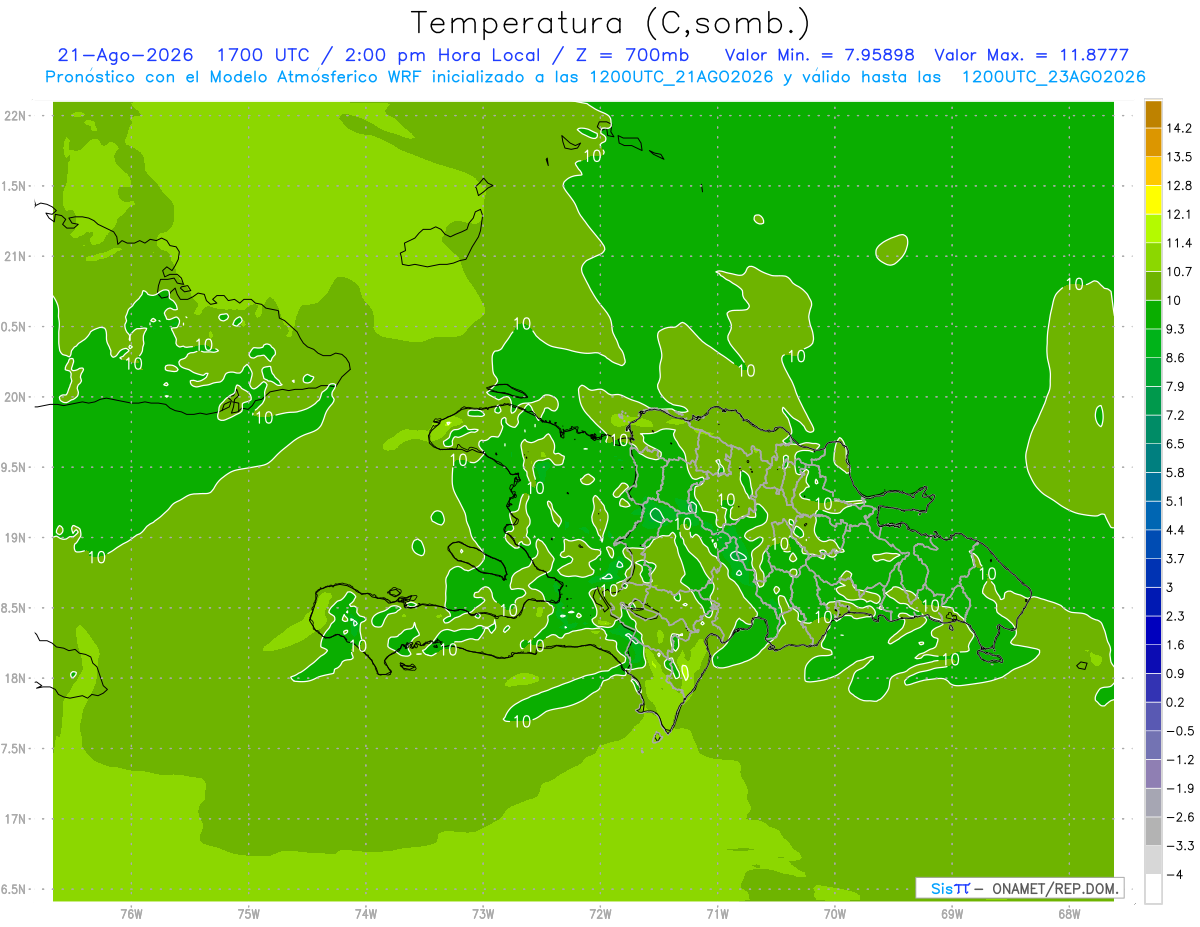Click the '18N' latitude label
Image resolution: width=1200 pixels, height=927 pixels.
pyautogui.click(x=15, y=678)
